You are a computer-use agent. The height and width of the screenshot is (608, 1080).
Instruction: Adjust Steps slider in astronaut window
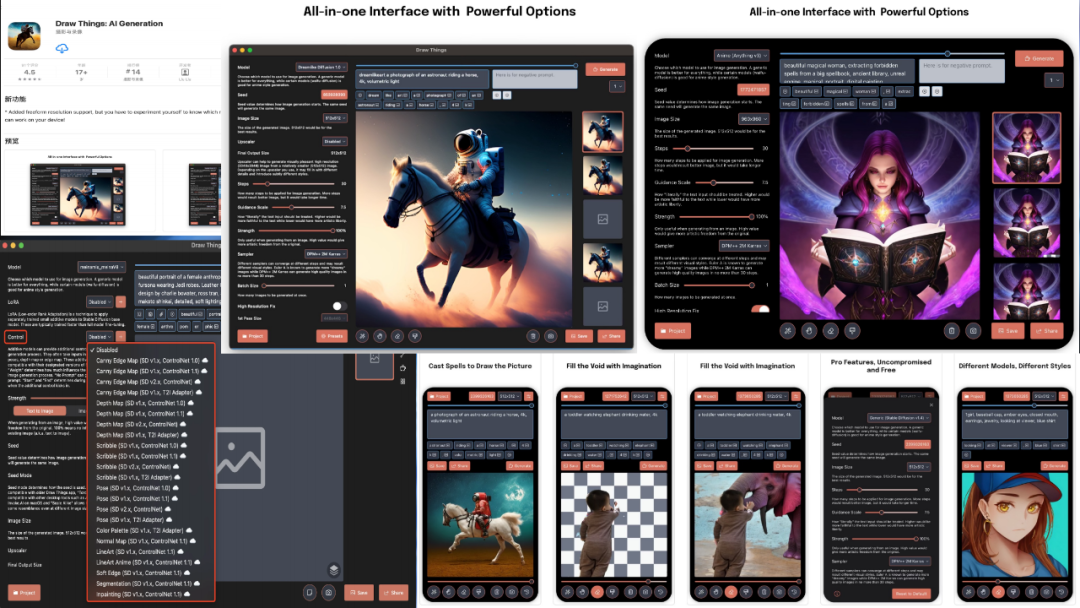click(x=293, y=184)
